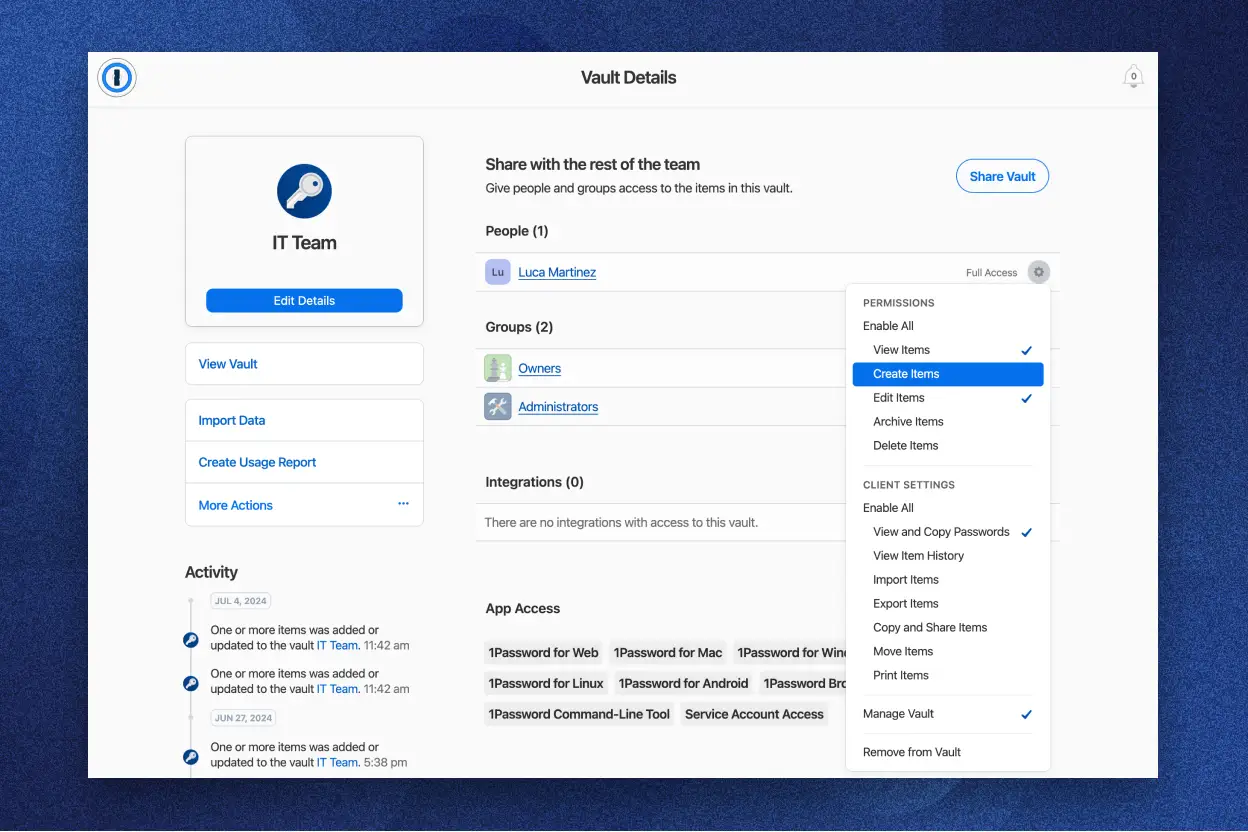
Task: Open the notifications bell
Action: (1132, 76)
